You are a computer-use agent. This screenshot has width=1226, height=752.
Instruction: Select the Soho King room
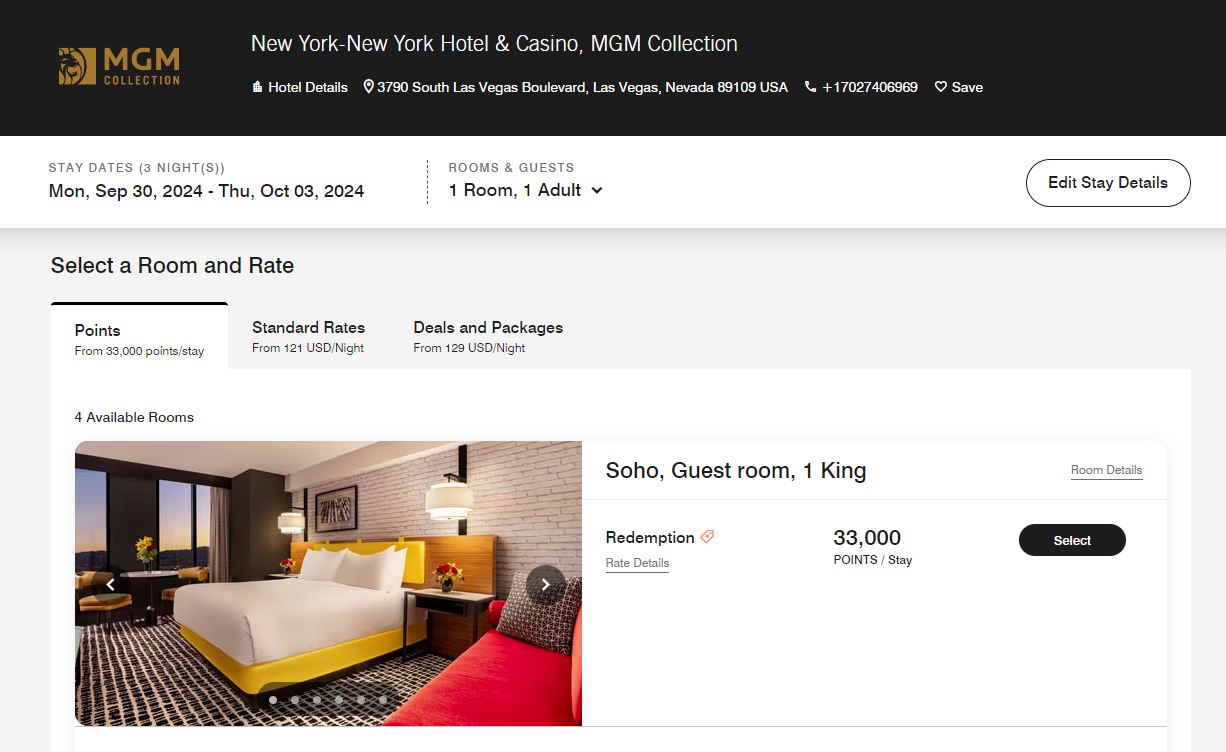pos(1072,540)
